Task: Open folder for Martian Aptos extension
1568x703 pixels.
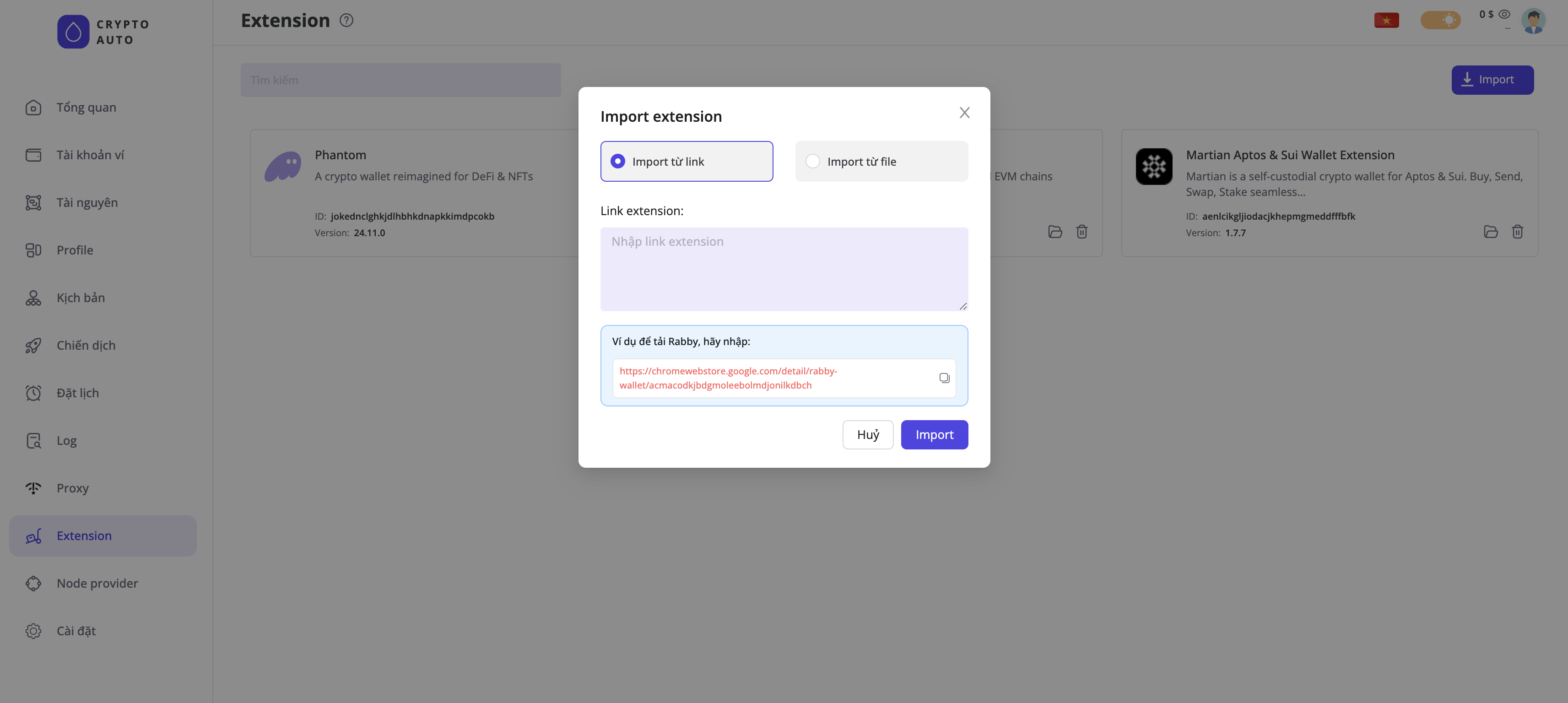Action: [1491, 231]
